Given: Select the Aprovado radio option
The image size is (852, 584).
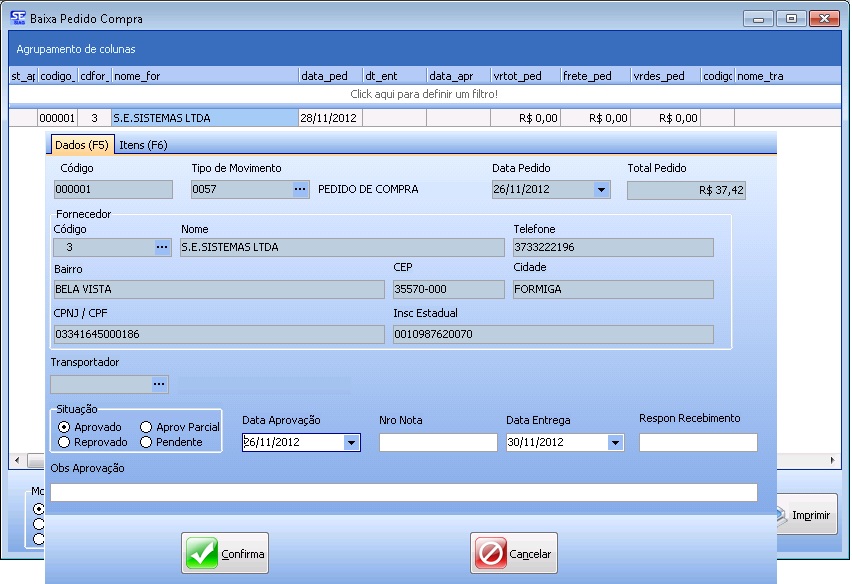Looking at the screenshot, I should 65,427.
